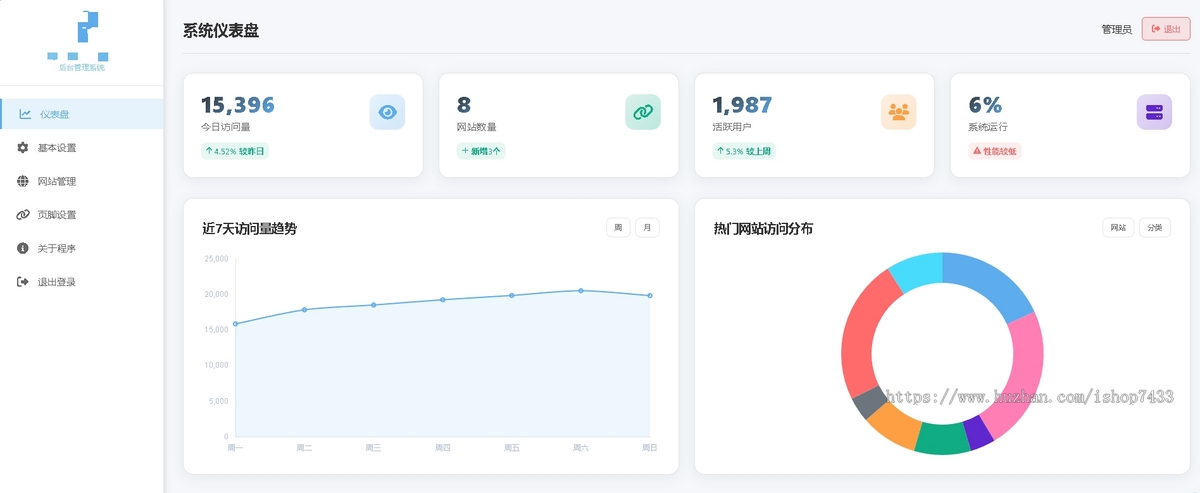Choose 退出登录 in sidebar

[x=82, y=282]
